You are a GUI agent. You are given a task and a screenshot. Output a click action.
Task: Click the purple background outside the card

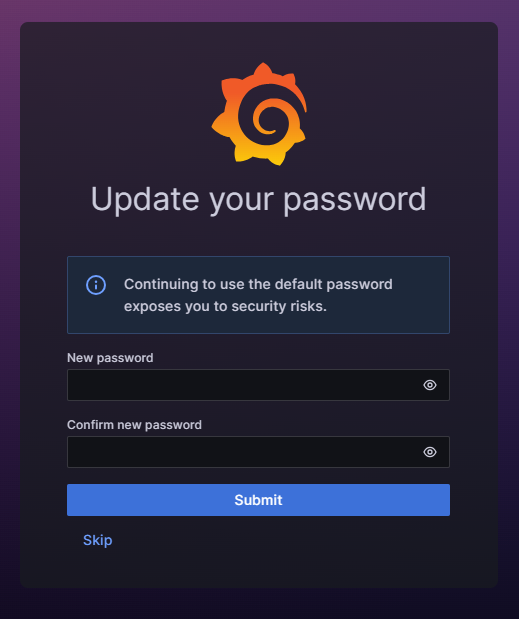click(10, 316)
